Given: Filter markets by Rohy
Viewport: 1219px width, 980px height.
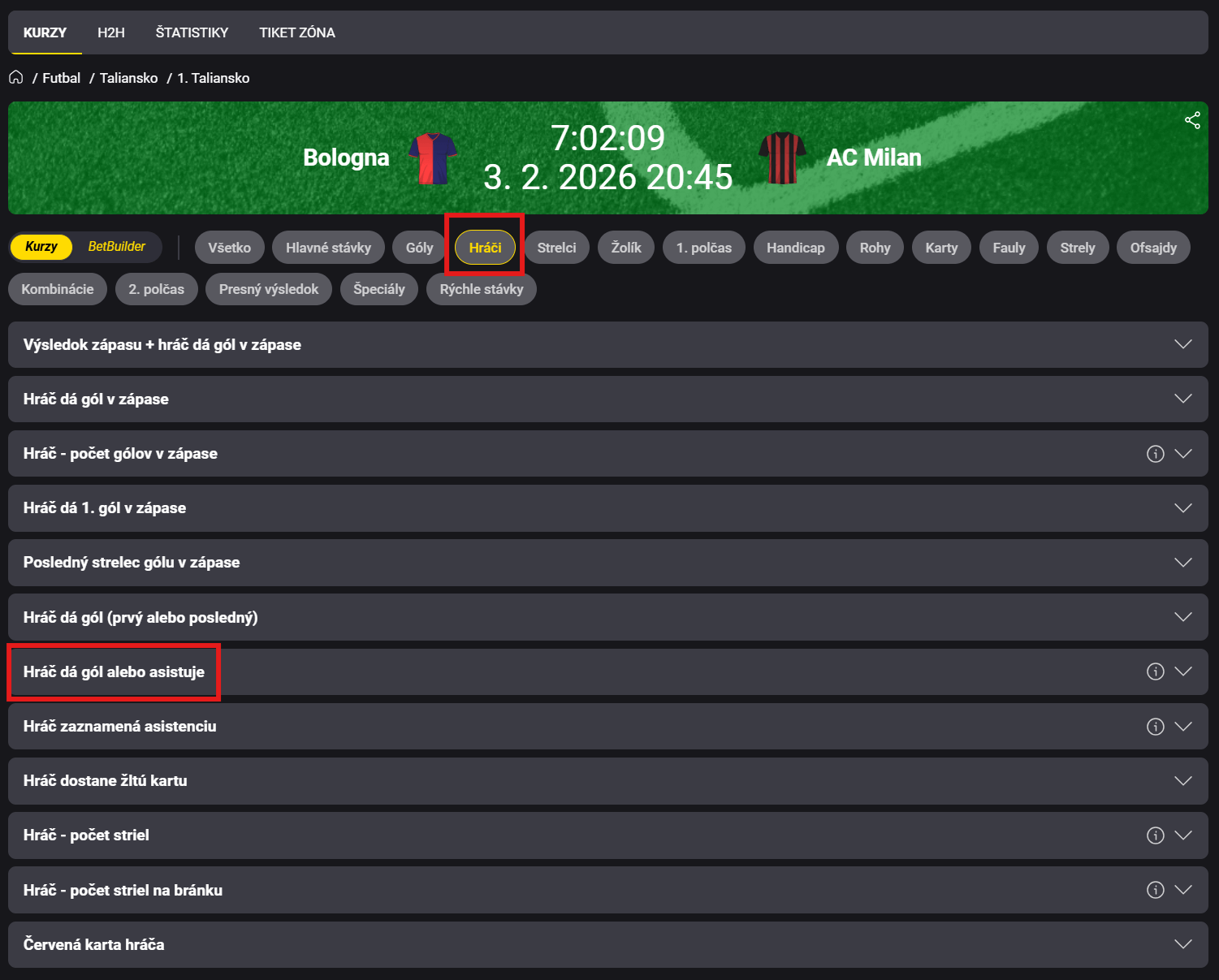Looking at the screenshot, I should [875, 248].
